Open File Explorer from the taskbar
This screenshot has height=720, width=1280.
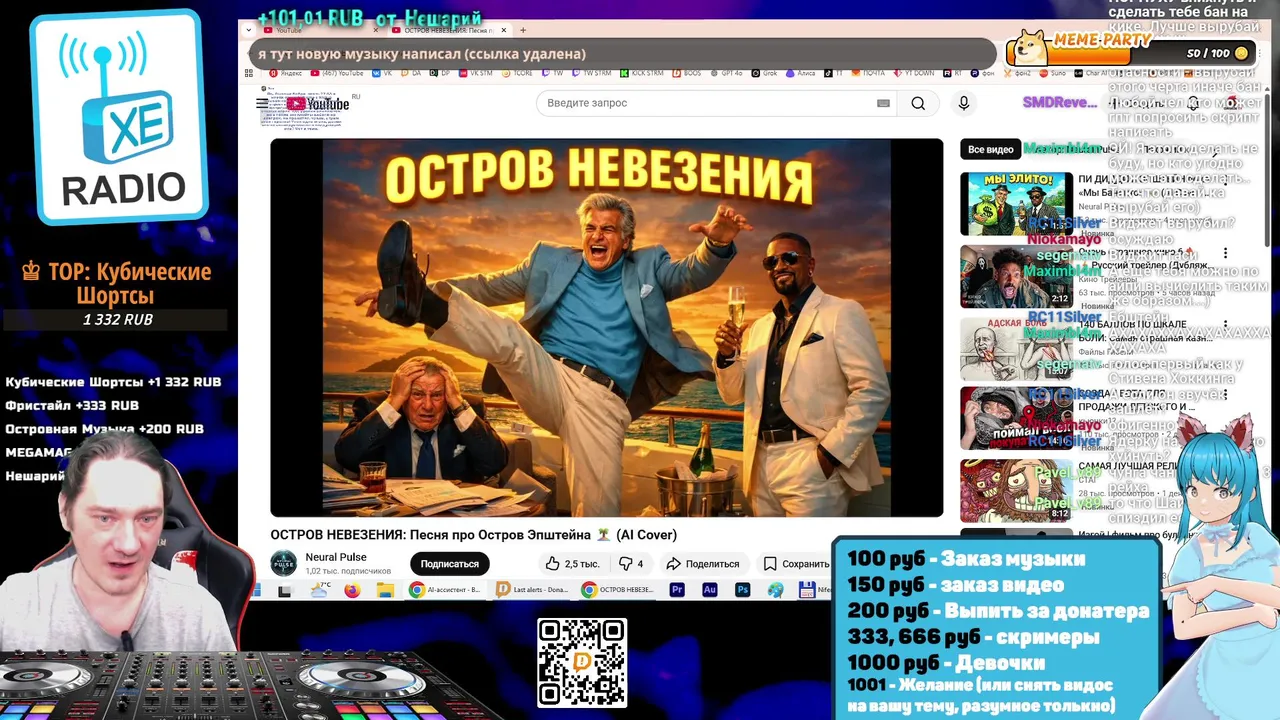tap(385, 590)
